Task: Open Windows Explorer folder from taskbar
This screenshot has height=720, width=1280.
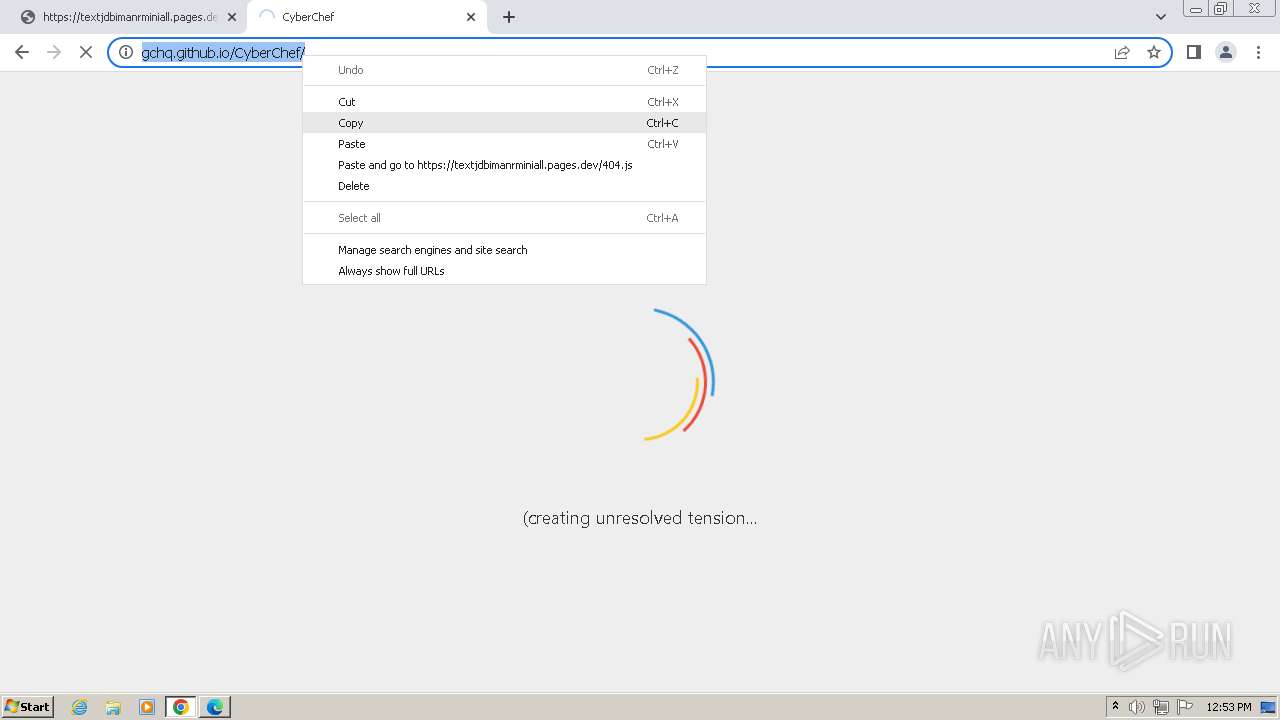Action: coord(113,707)
